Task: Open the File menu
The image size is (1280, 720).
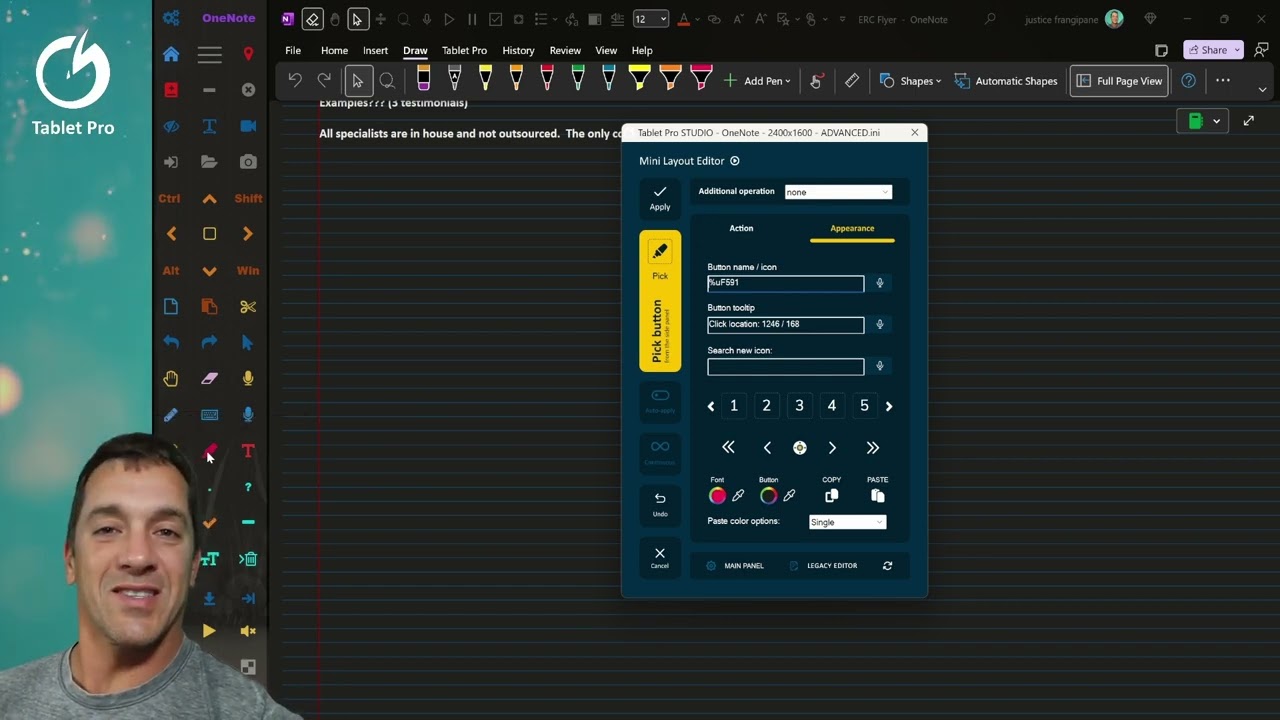Action: click(x=293, y=50)
